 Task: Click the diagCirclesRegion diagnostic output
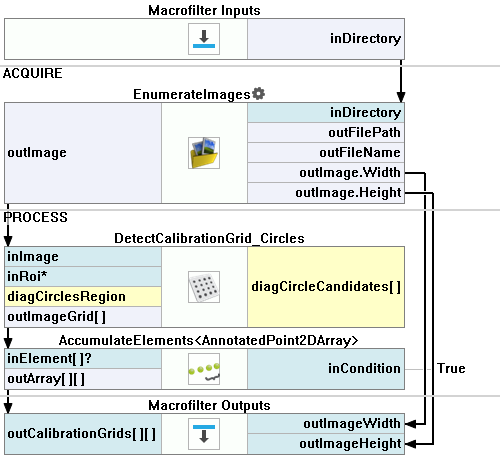83,297
